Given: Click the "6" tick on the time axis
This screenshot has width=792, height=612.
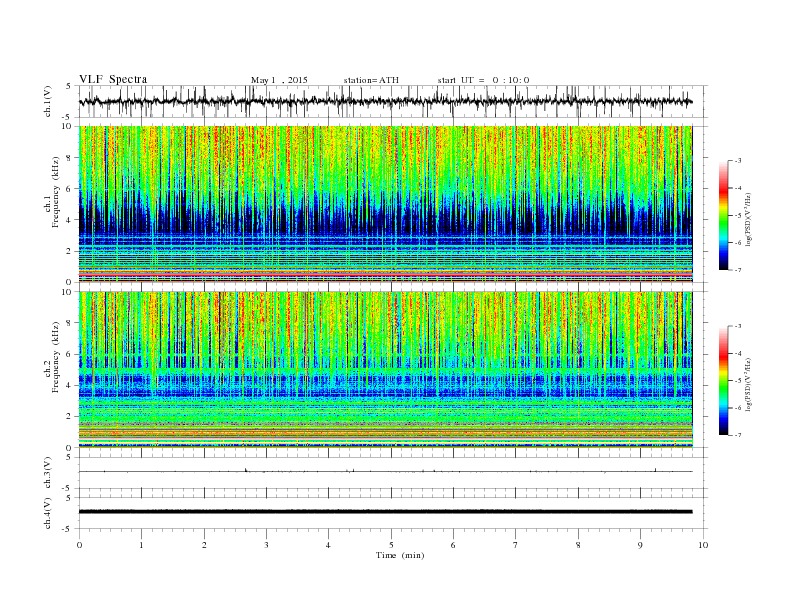Looking at the screenshot, I should click(x=453, y=545).
